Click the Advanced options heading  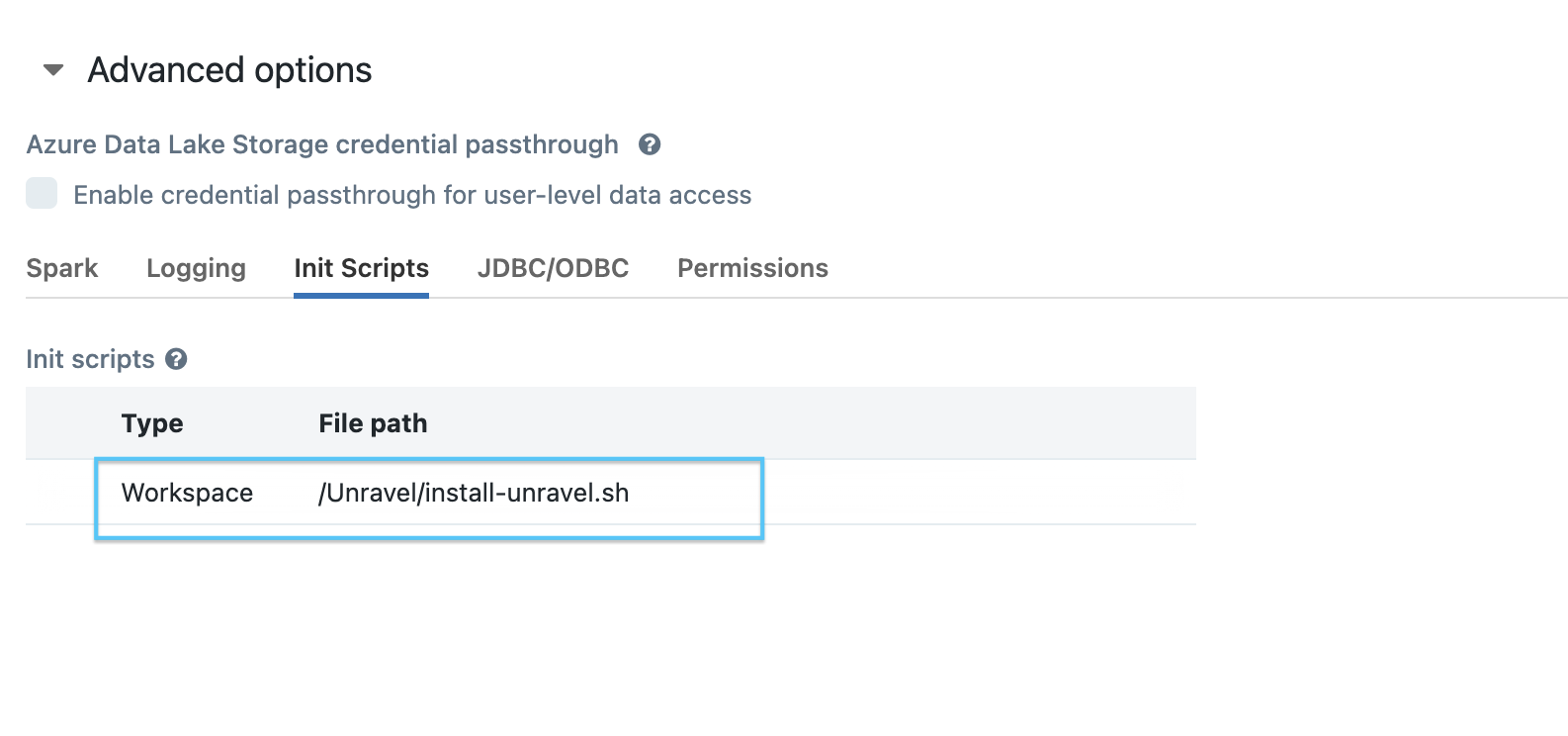pos(229,70)
